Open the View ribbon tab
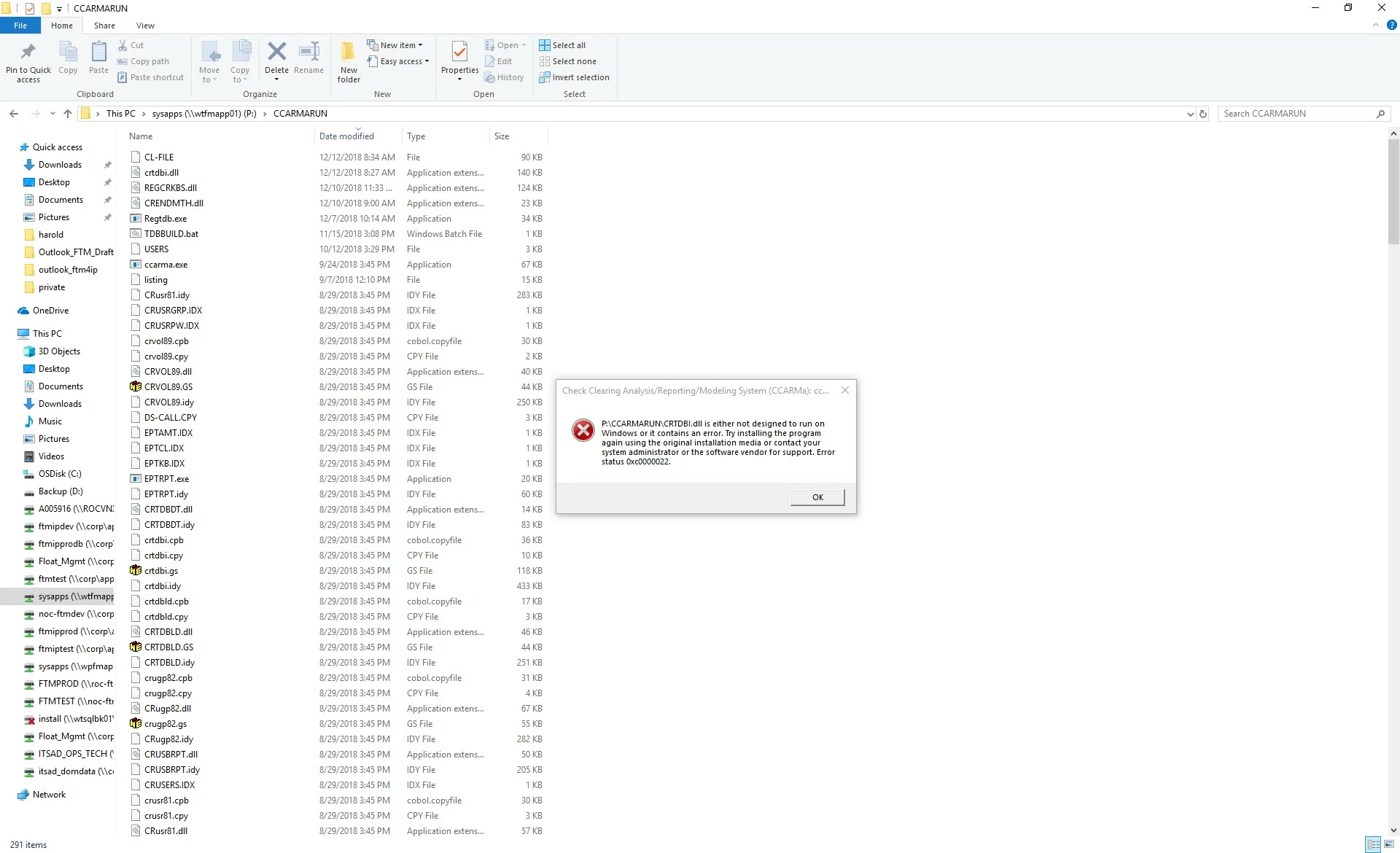 145,26
